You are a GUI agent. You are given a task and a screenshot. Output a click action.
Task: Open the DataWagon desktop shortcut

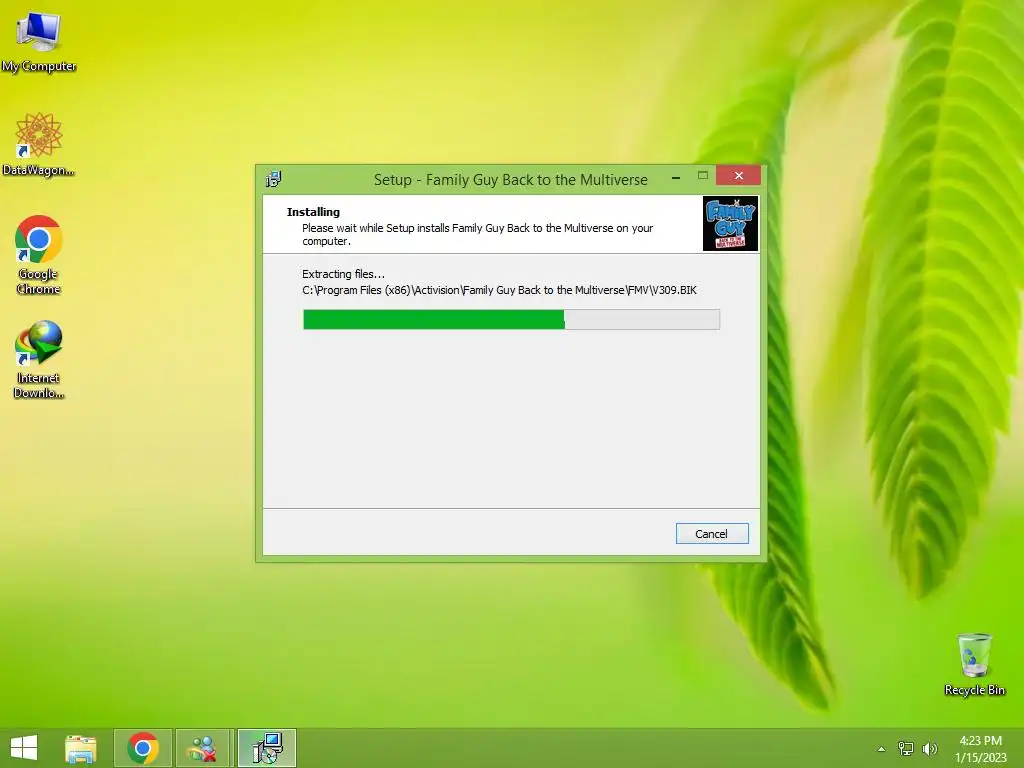coord(39,144)
